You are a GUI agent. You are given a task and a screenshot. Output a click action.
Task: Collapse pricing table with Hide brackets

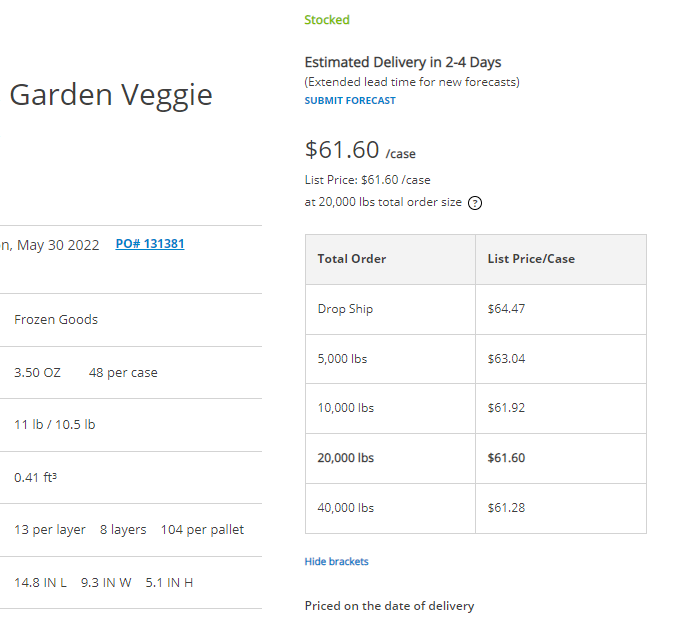pyautogui.click(x=336, y=562)
